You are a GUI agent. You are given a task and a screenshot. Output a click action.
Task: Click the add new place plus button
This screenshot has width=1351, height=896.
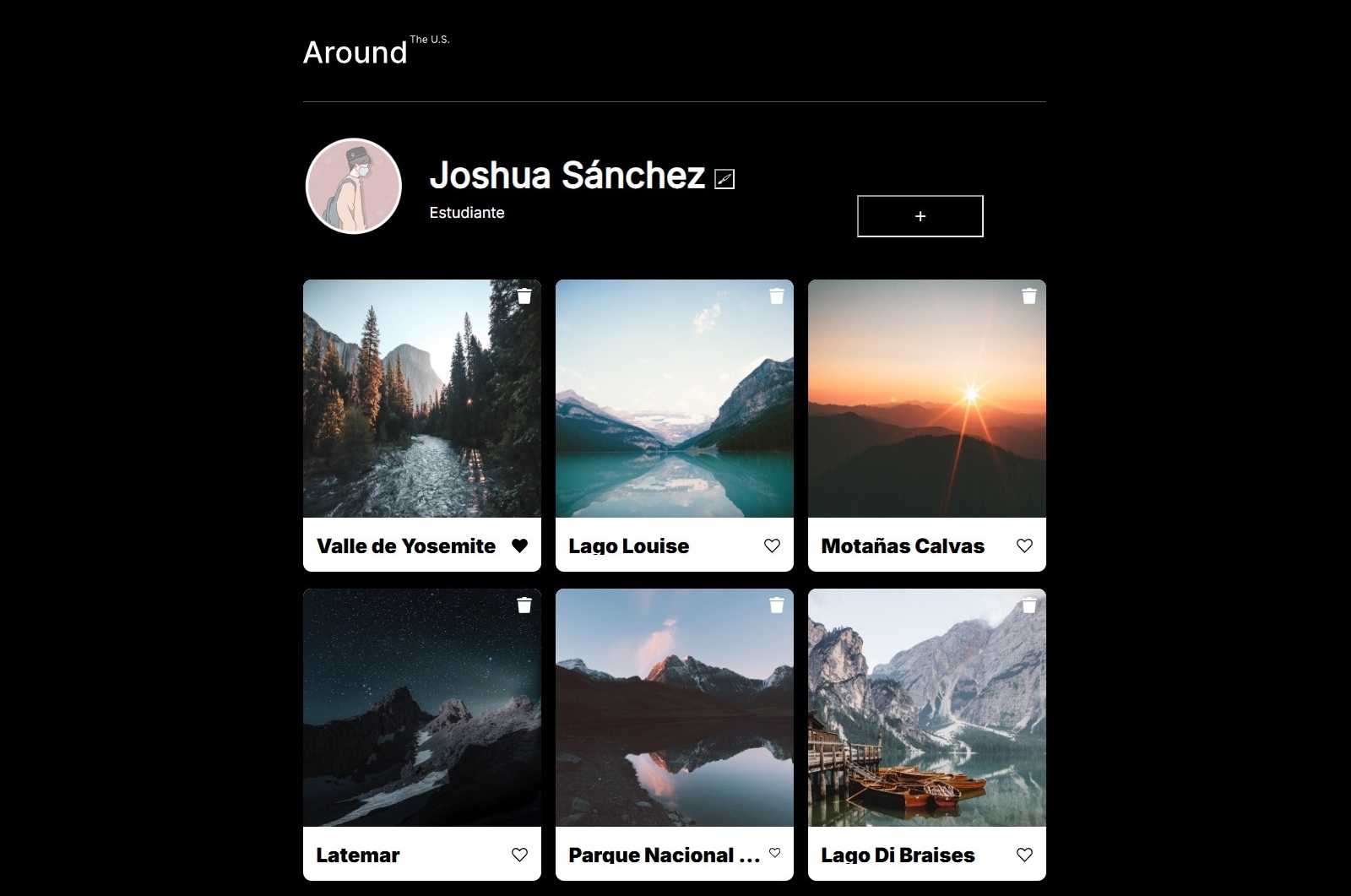pos(920,216)
